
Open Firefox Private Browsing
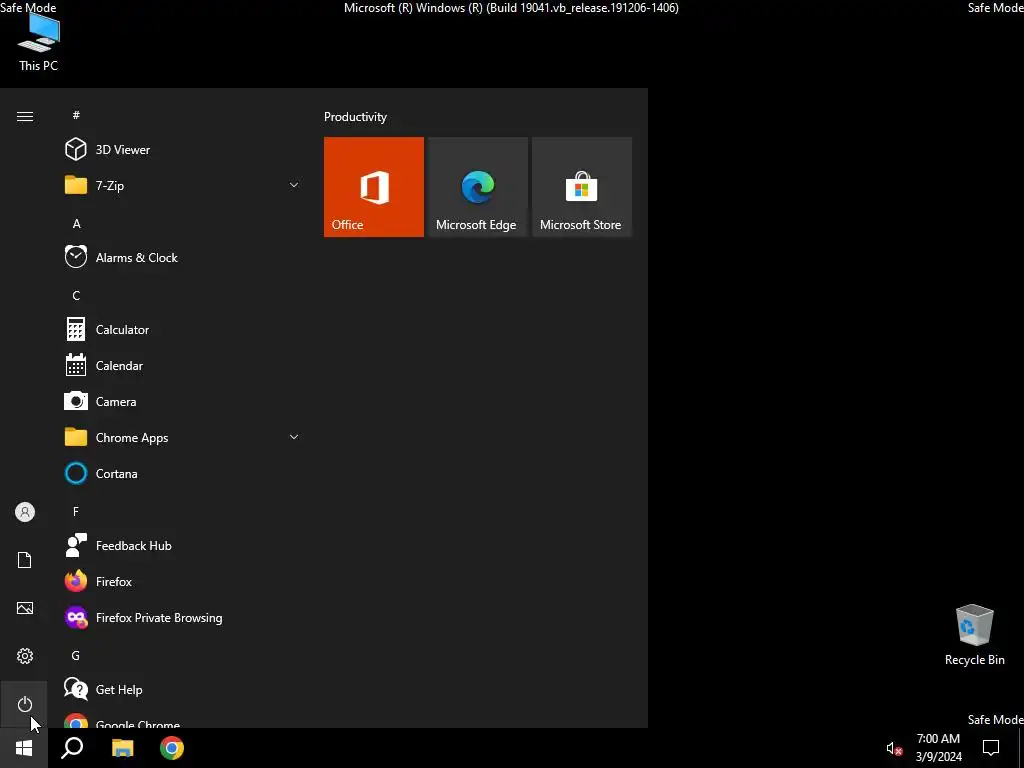click(x=182, y=618)
